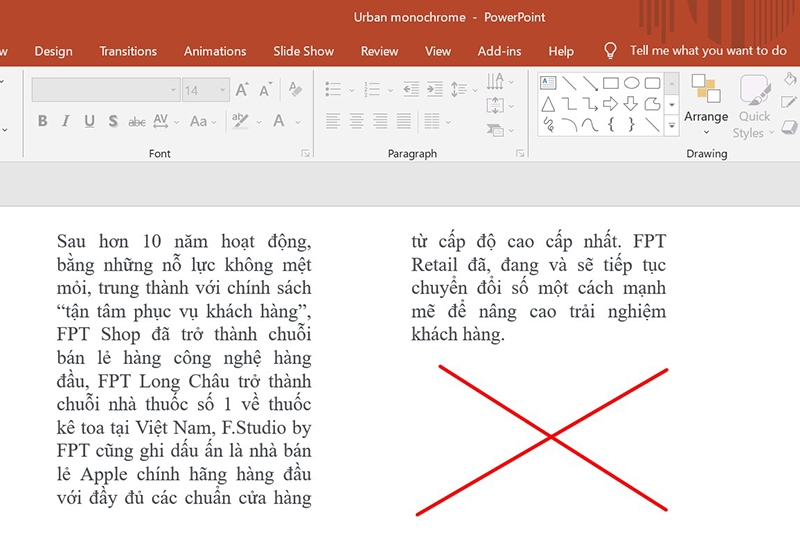Choose the rectangle shape

click(611, 83)
